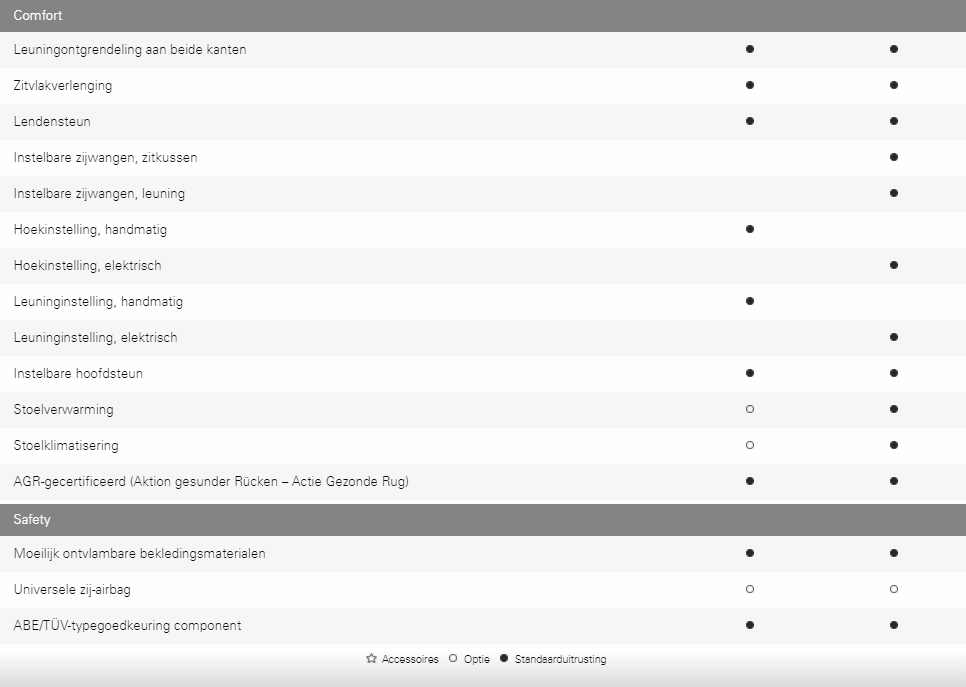
Task: Click the AGR-gecertificeerd row label
Action: tap(211, 482)
